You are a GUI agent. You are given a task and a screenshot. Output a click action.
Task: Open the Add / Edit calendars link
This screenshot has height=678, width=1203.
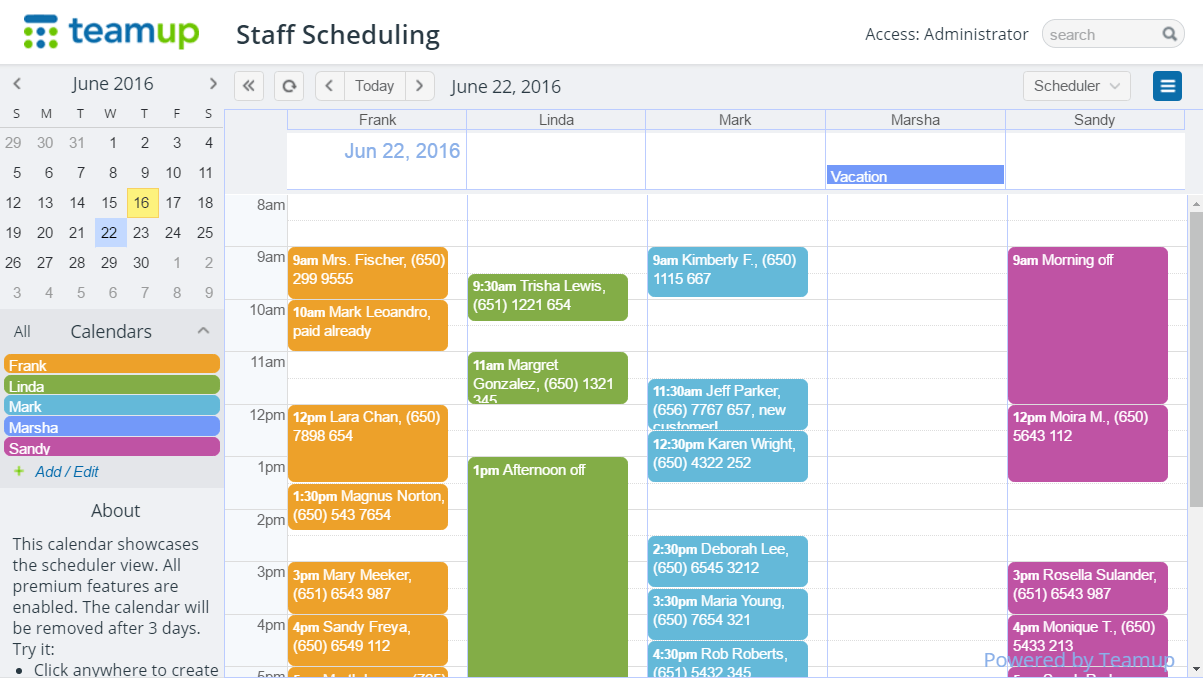click(66, 472)
